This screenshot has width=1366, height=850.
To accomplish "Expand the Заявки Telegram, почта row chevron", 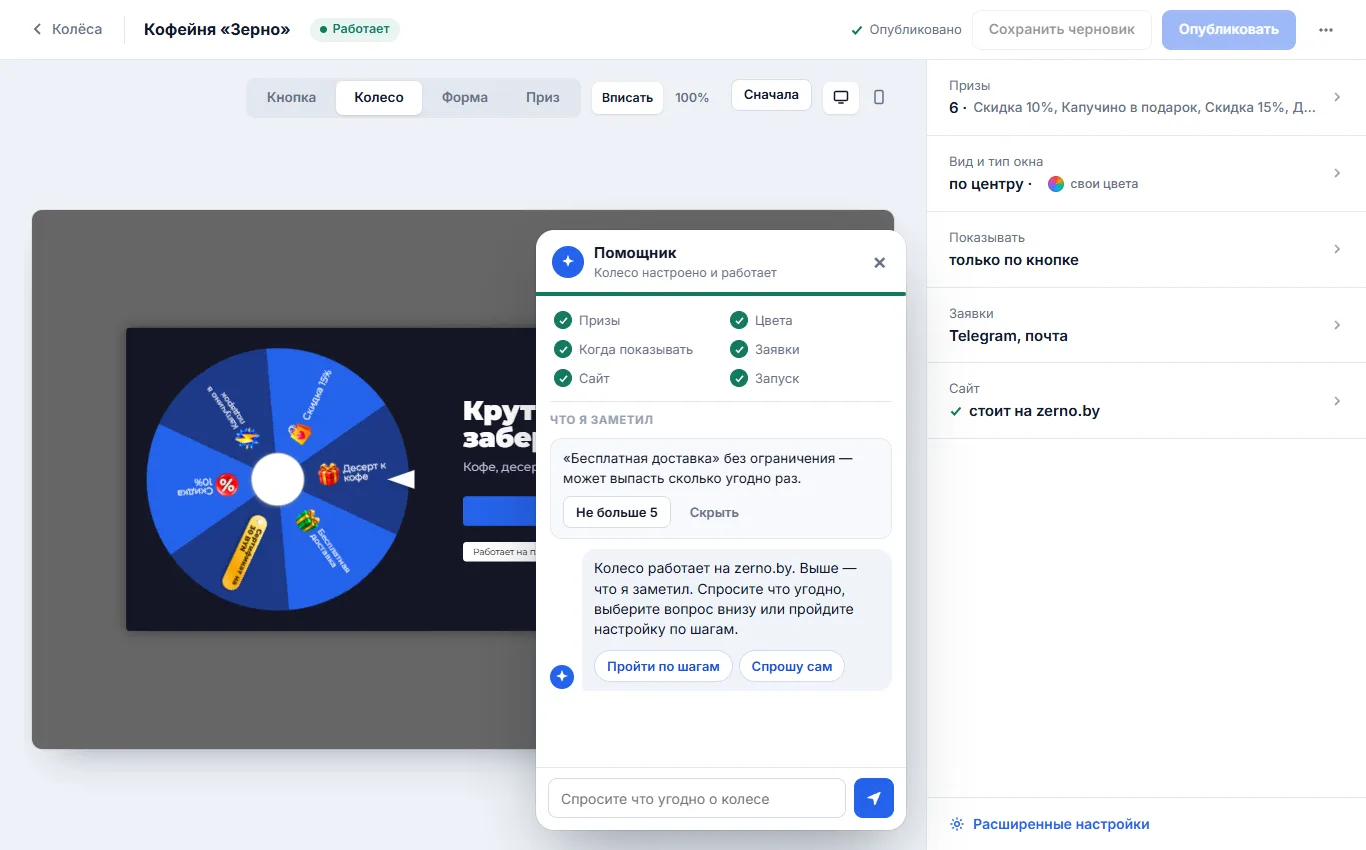I will [1337, 325].
